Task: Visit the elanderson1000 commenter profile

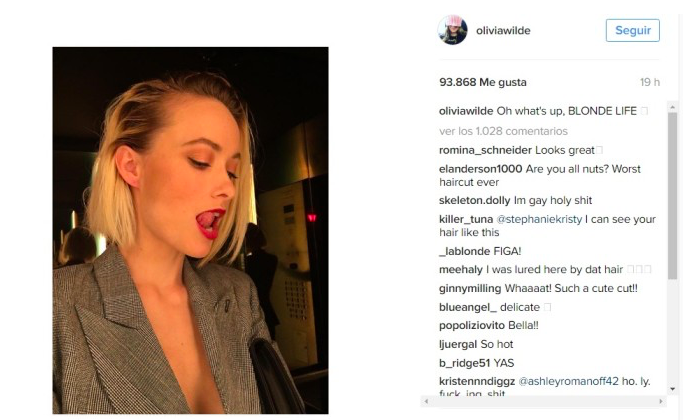Action: tap(480, 169)
